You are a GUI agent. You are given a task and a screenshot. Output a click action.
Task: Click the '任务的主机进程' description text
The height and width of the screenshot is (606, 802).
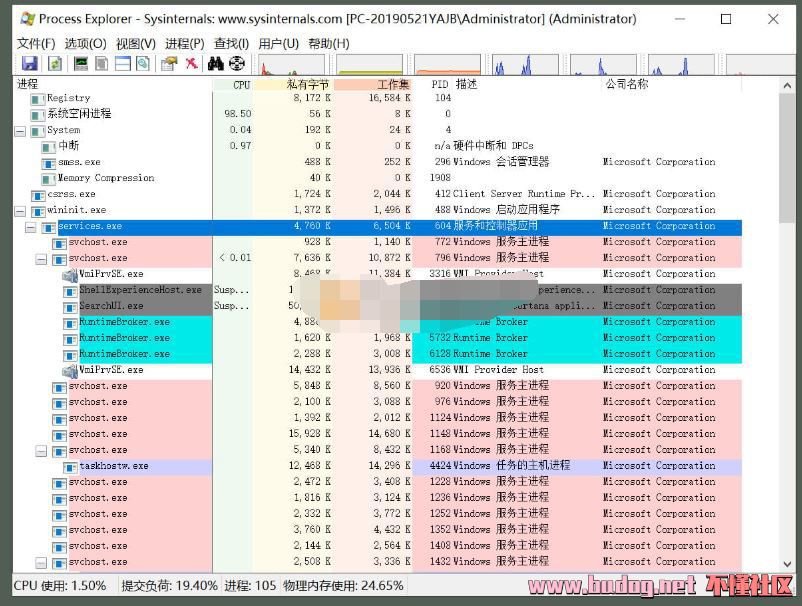click(x=533, y=465)
